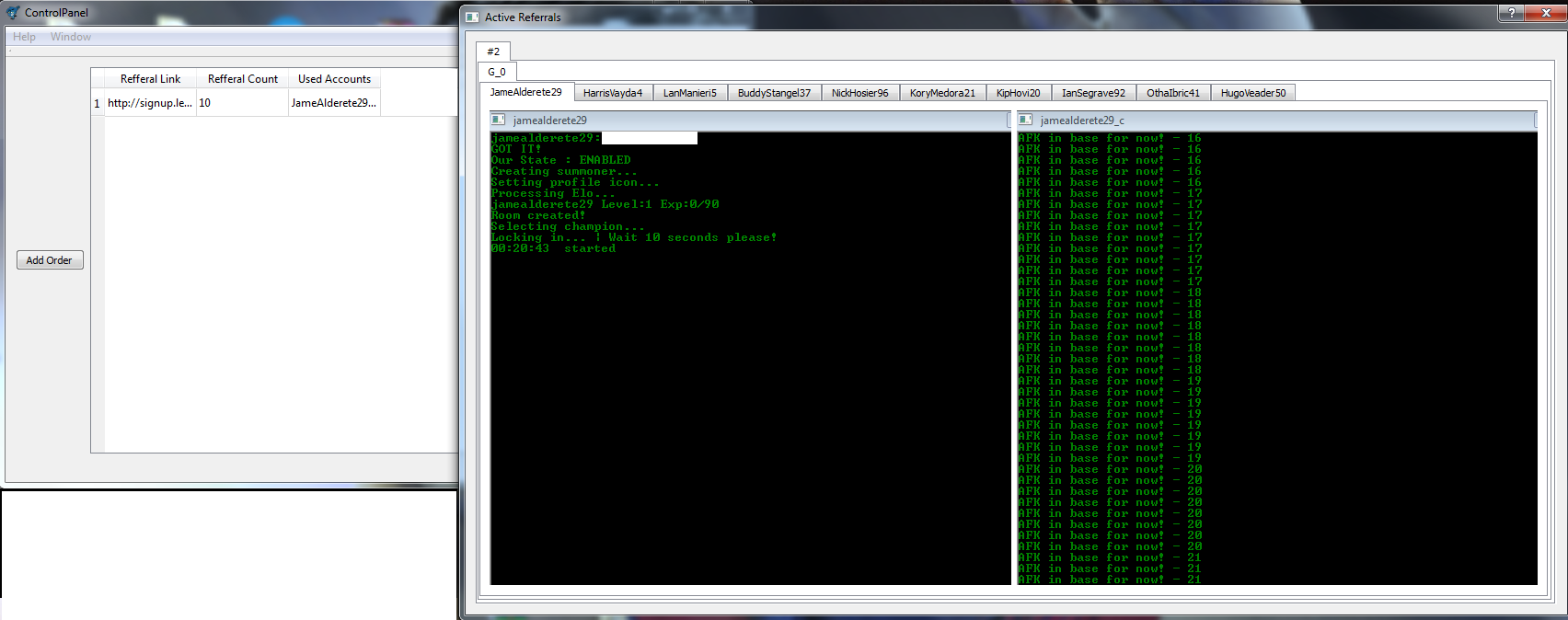
Task: Click the Add Order button
Action: [50, 260]
